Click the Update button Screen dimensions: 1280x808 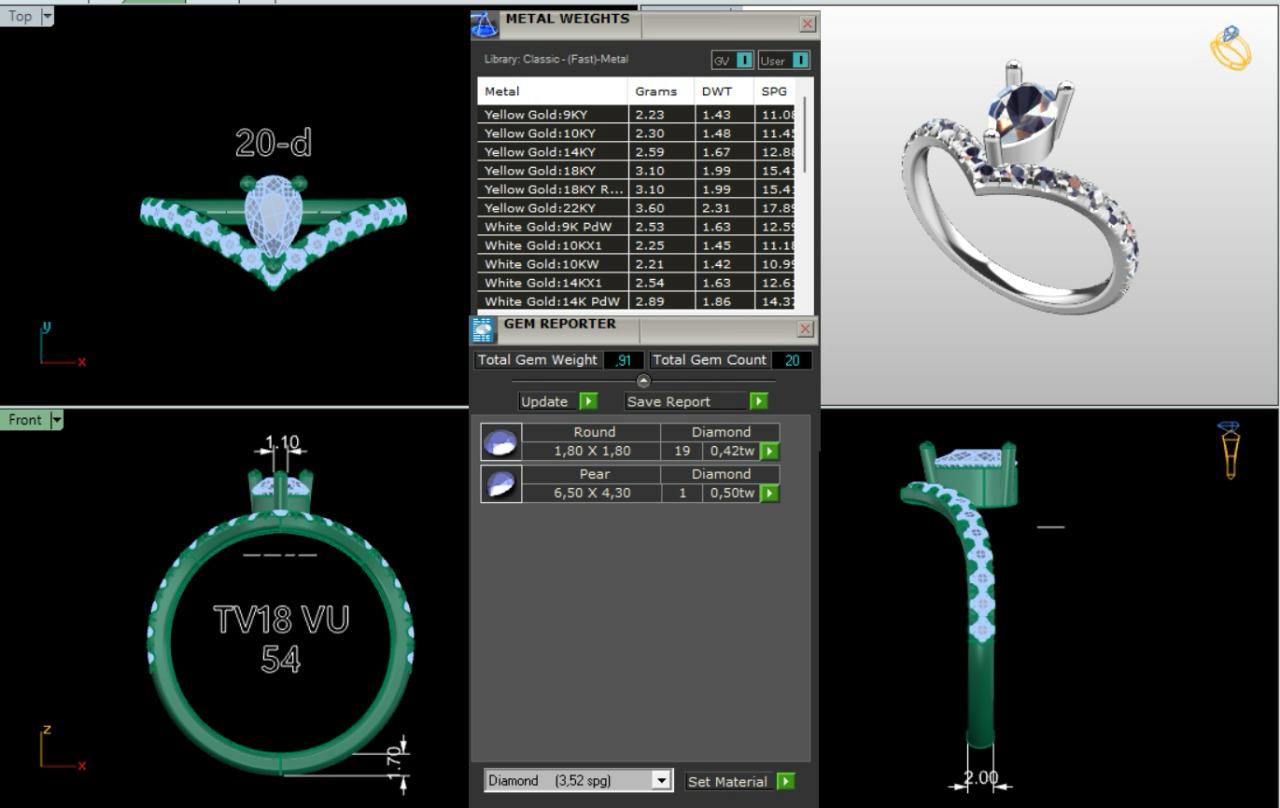(x=545, y=401)
